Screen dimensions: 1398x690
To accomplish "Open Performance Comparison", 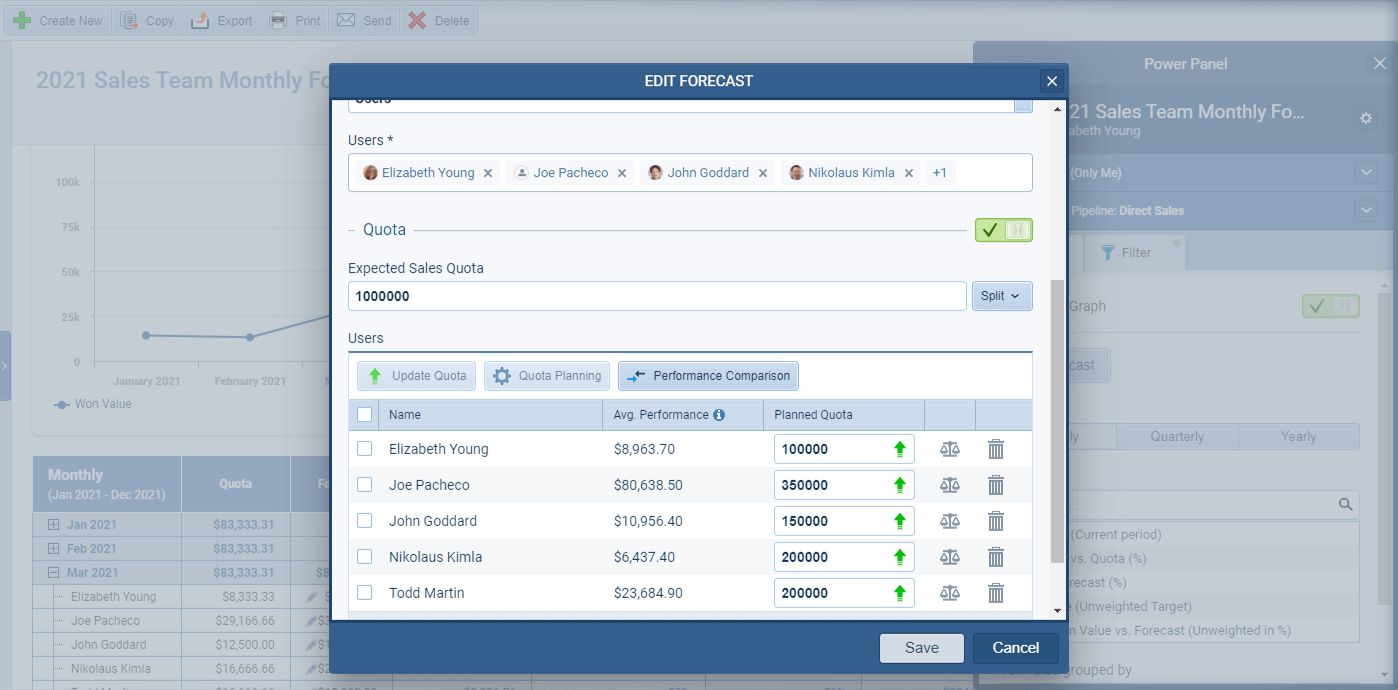I will pos(708,376).
